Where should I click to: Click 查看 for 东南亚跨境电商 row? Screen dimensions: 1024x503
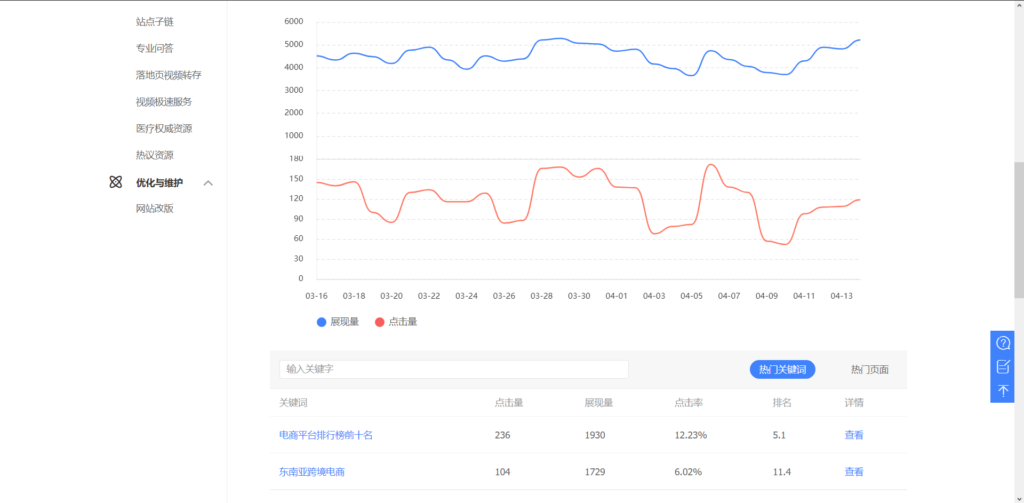(854, 472)
